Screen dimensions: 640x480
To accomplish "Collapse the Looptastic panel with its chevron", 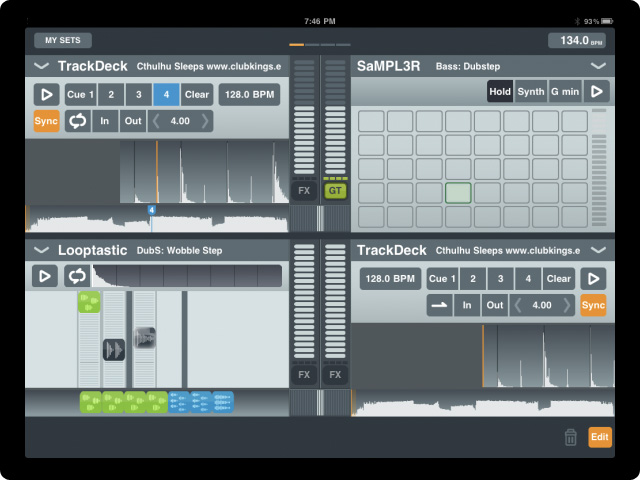I will (41, 250).
